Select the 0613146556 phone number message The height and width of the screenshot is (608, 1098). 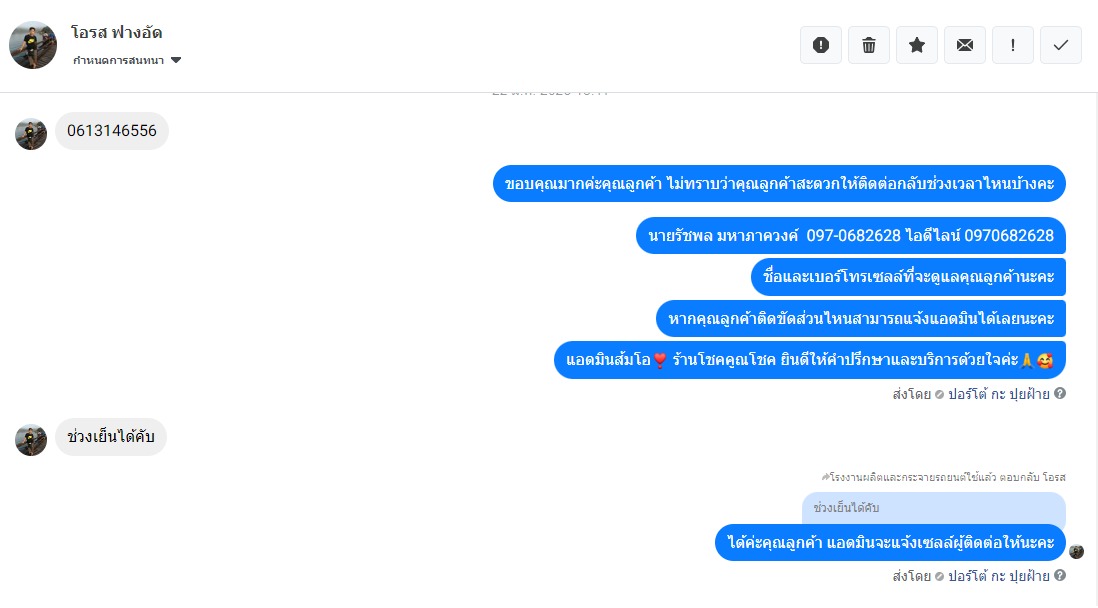pos(112,131)
